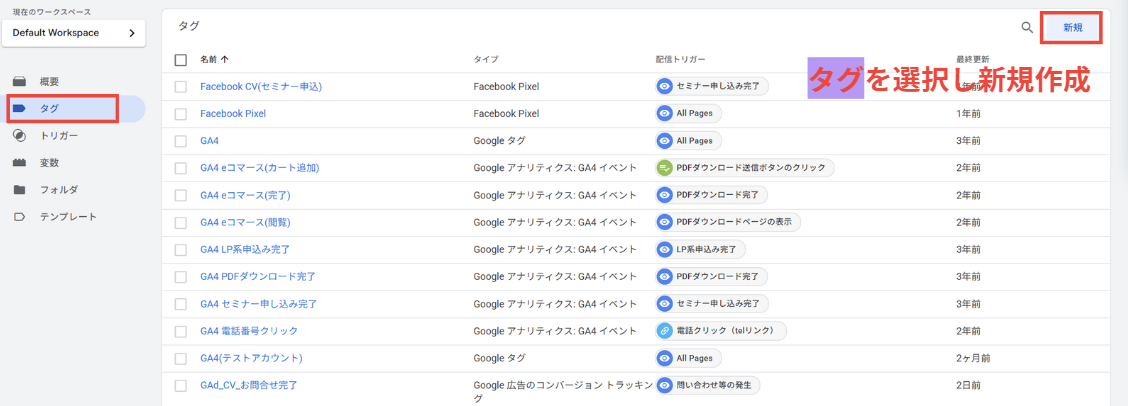Image resolution: width=1128 pixels, height=406 pixels.
Task: Click the PDFダウンロードページの表示 trigger chip
Action: [x=728, y=222]
